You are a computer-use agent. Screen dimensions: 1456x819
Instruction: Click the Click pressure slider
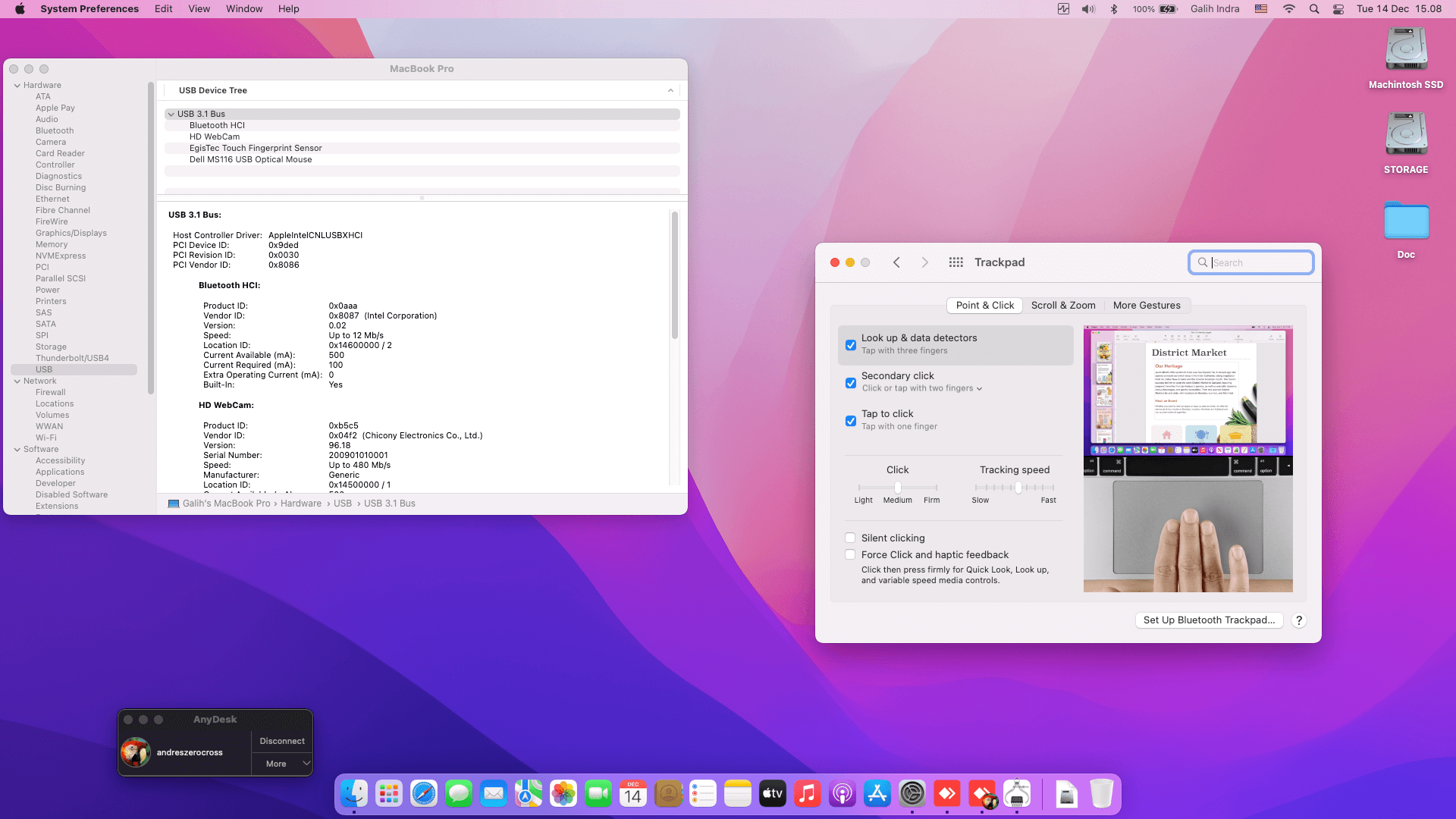pos(898,488)
